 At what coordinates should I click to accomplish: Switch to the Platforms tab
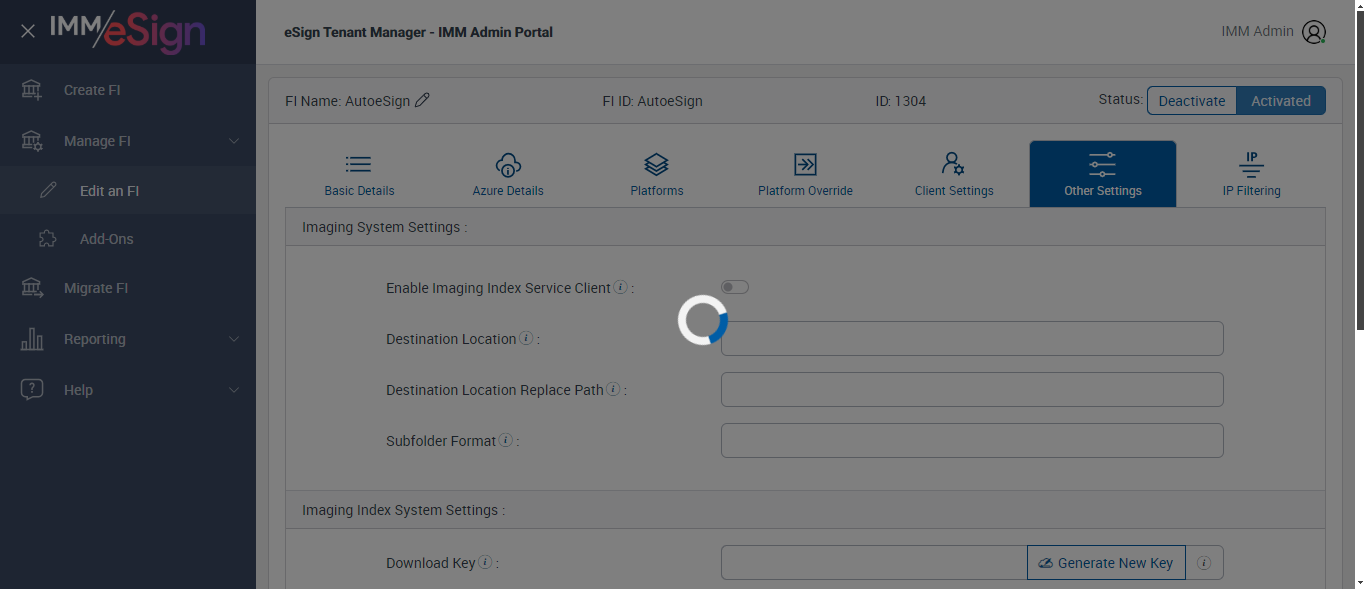click(x=656, y=174)
